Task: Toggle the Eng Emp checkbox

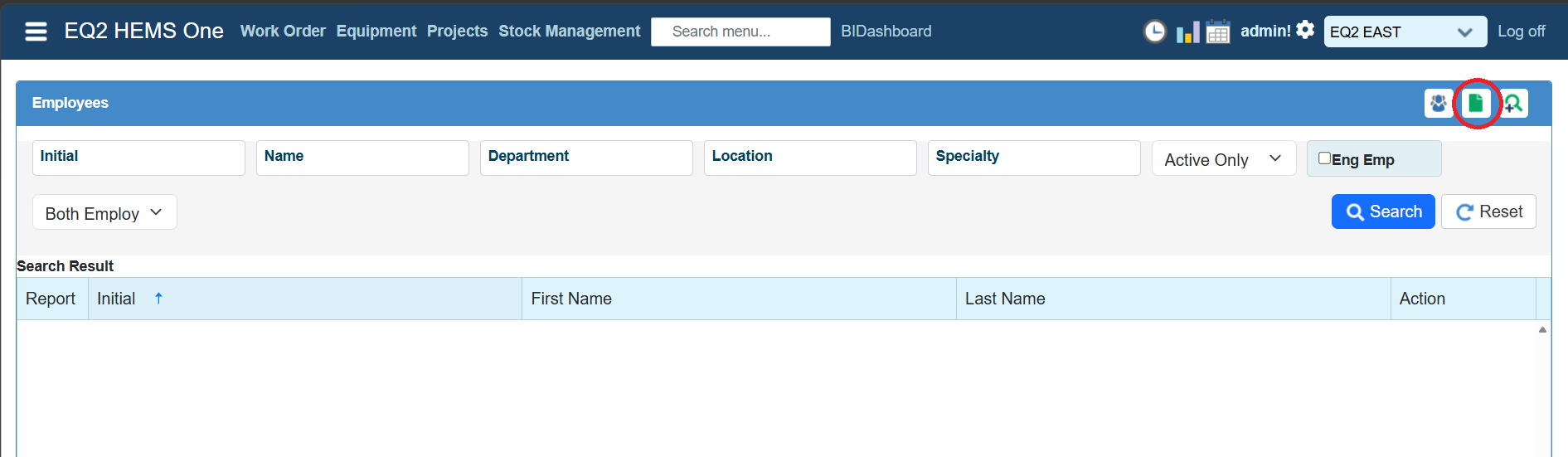Action: point(1324,158)
